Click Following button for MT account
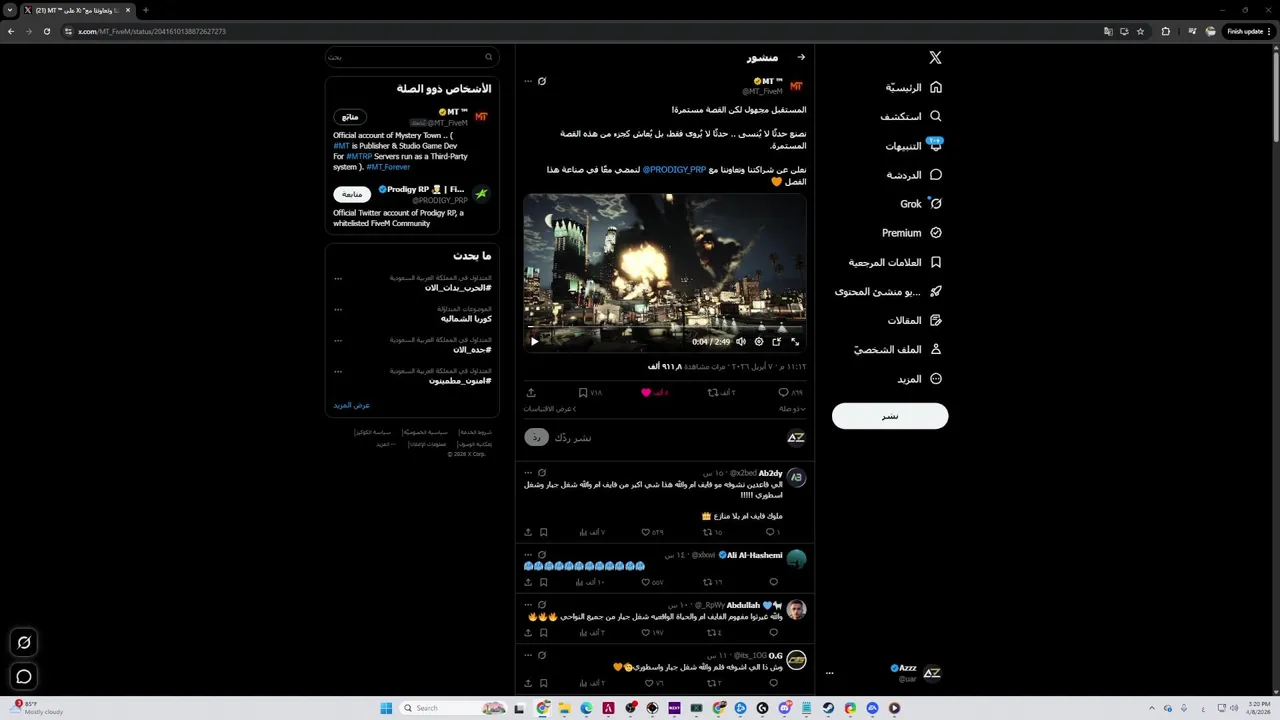Image resolution: width=1280 pixels, height=720 pixels. click(x=350, y=117)
